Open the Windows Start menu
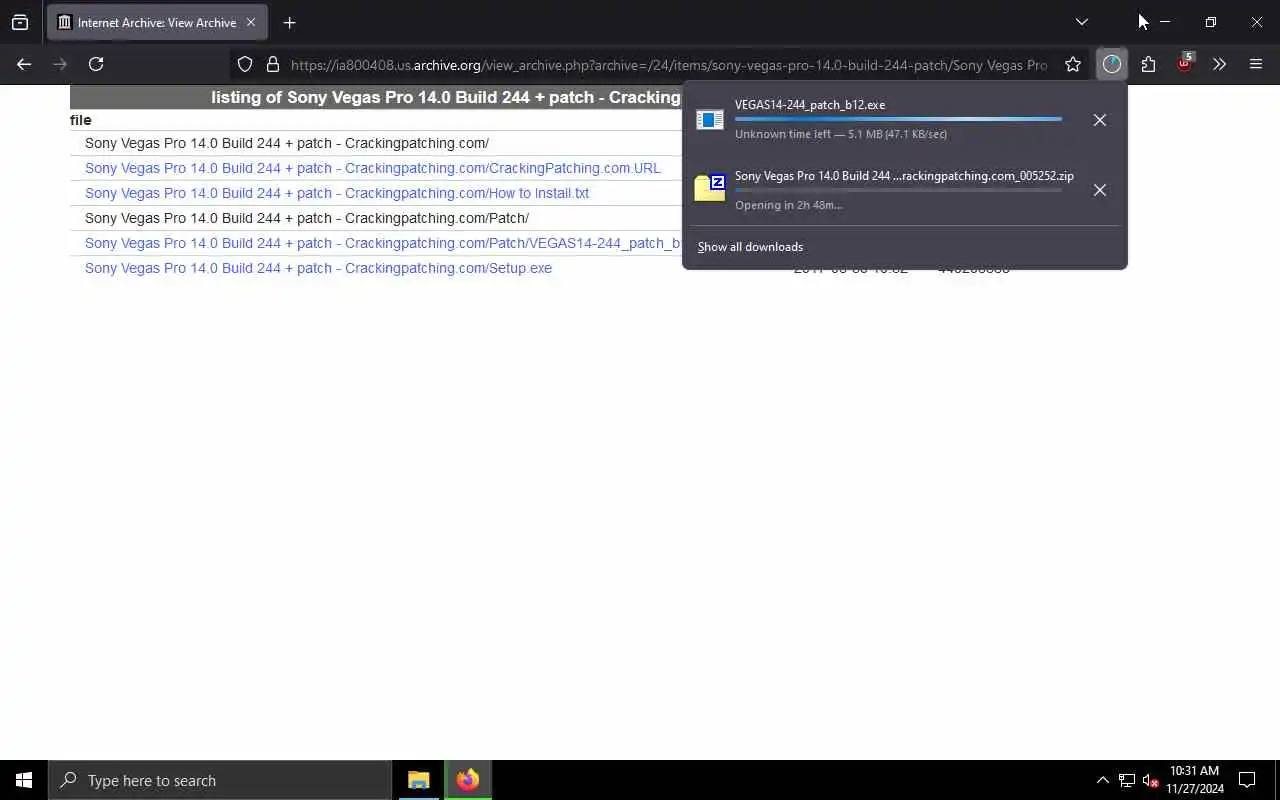 point(24,780)
